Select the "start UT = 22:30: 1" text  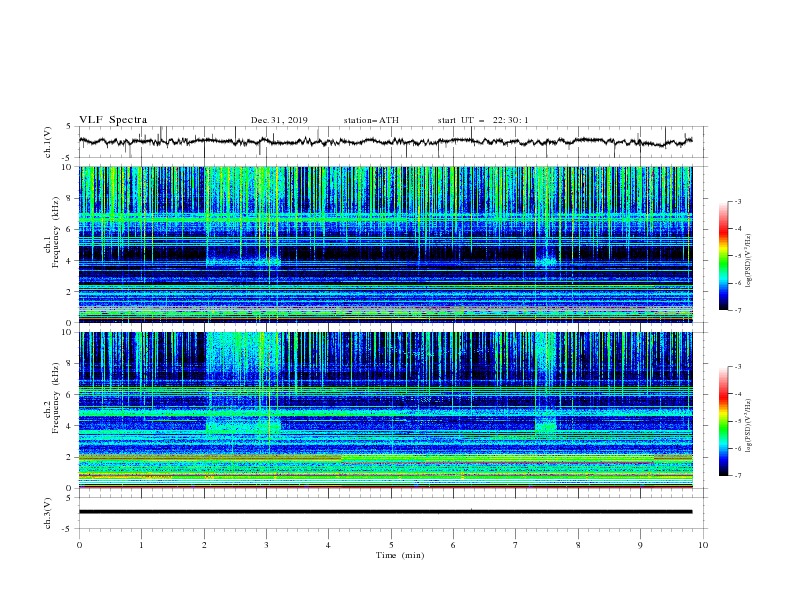(483, 120)
